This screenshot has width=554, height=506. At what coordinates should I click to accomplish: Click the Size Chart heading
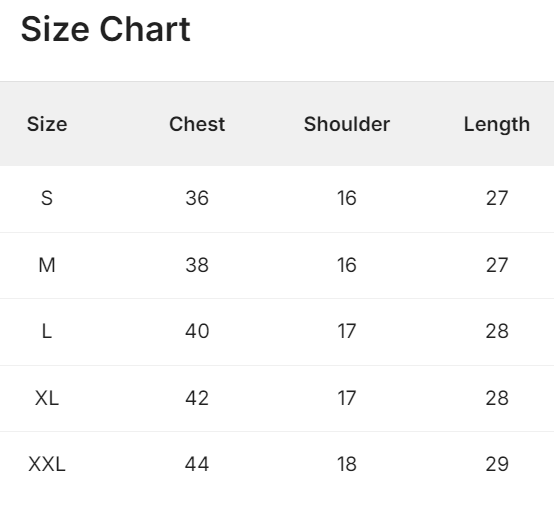[x=106, y=29]
